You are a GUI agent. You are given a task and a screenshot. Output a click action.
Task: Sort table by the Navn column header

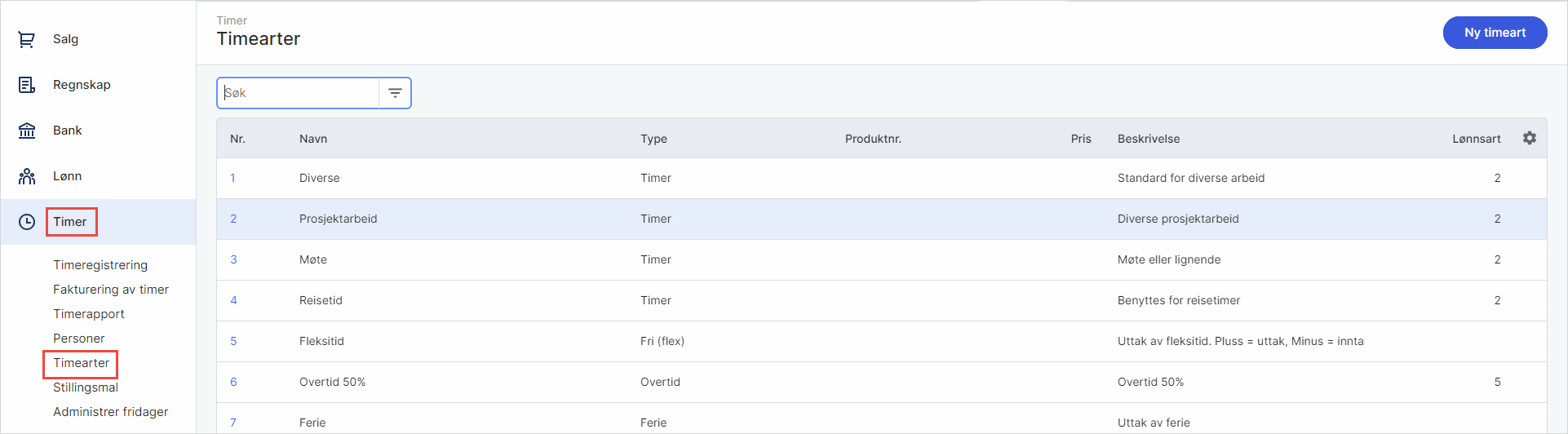313,139
